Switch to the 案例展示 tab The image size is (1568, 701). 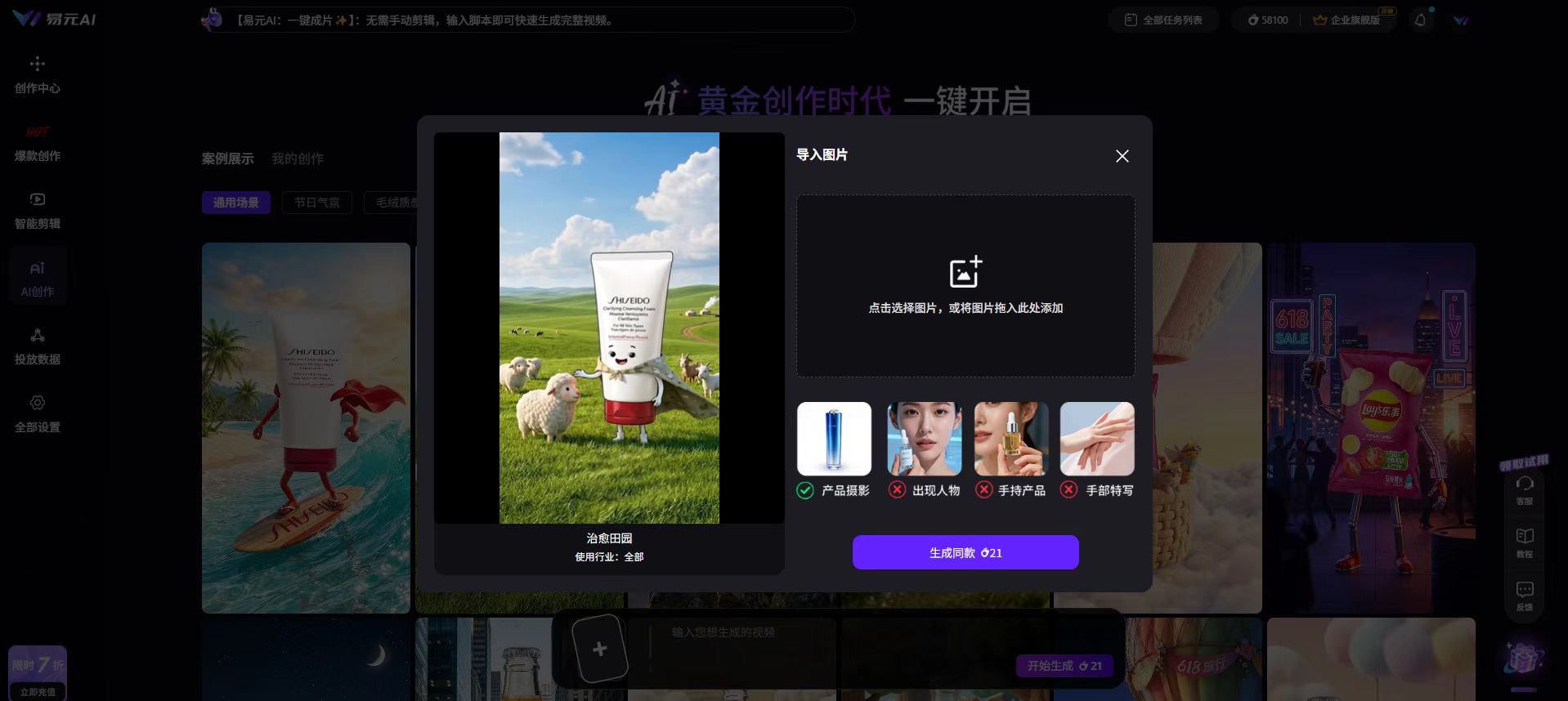tap(228, 159)
